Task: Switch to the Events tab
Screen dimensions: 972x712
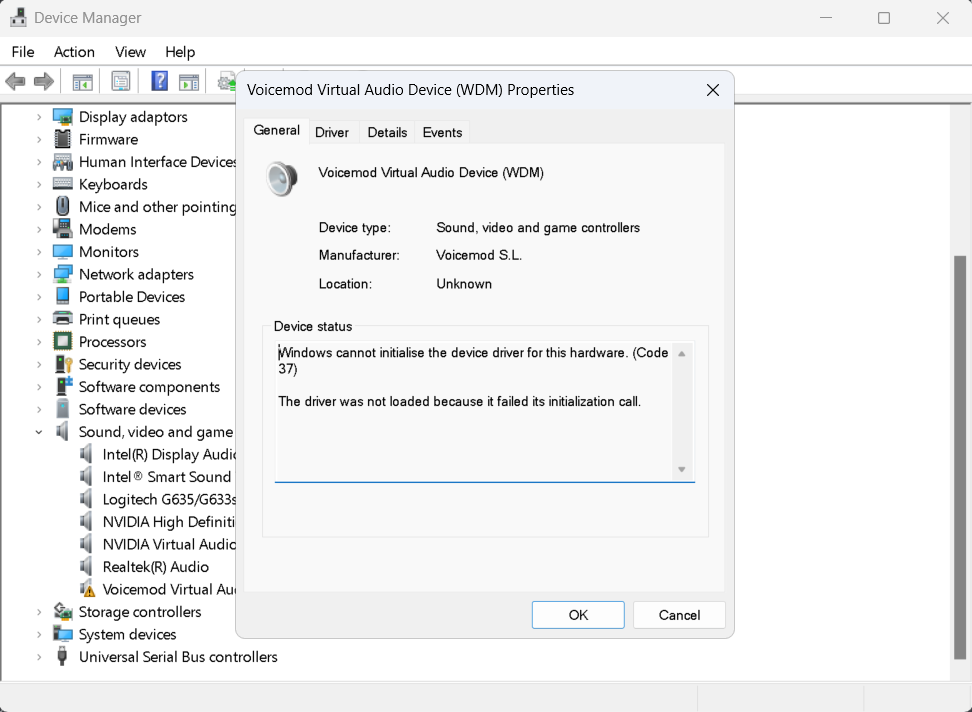Action: [x=442, y=132]
